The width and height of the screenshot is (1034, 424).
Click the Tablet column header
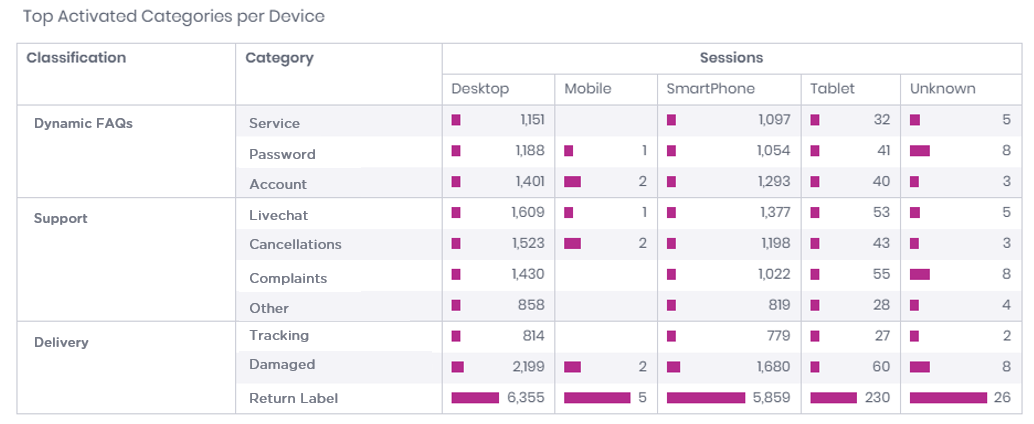click(x=832, y=89)
